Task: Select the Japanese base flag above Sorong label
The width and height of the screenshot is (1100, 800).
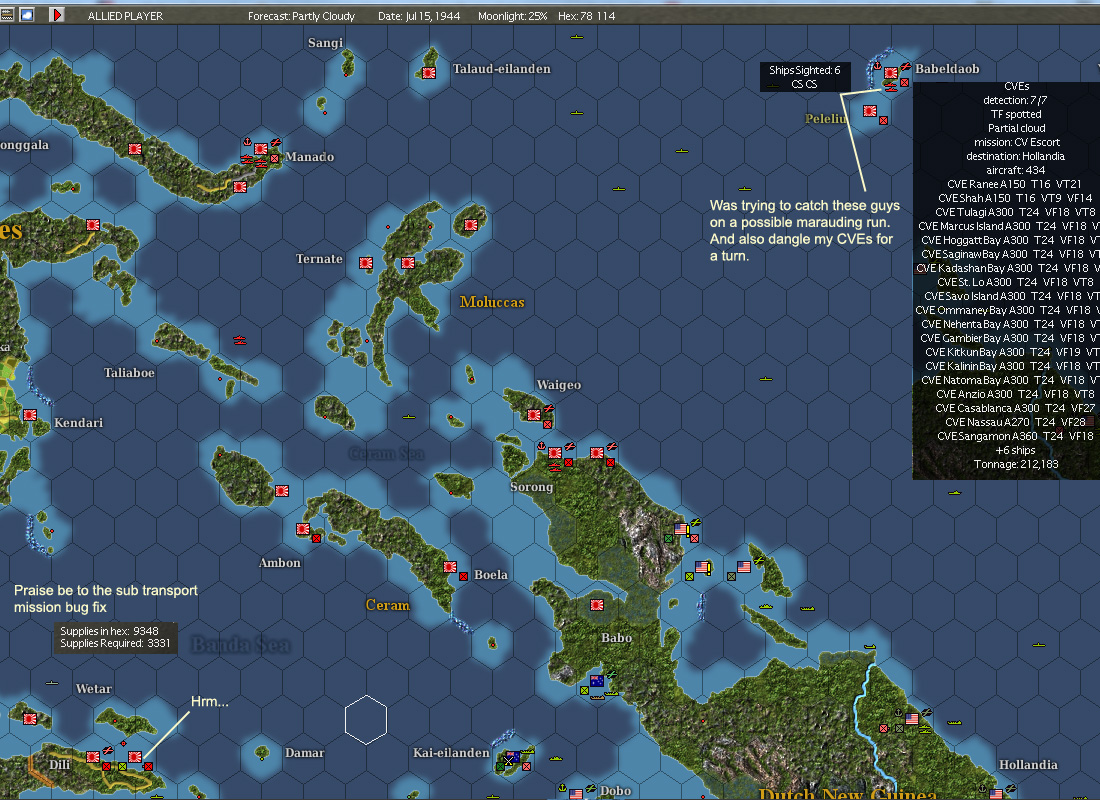Action: pos(555,453)
